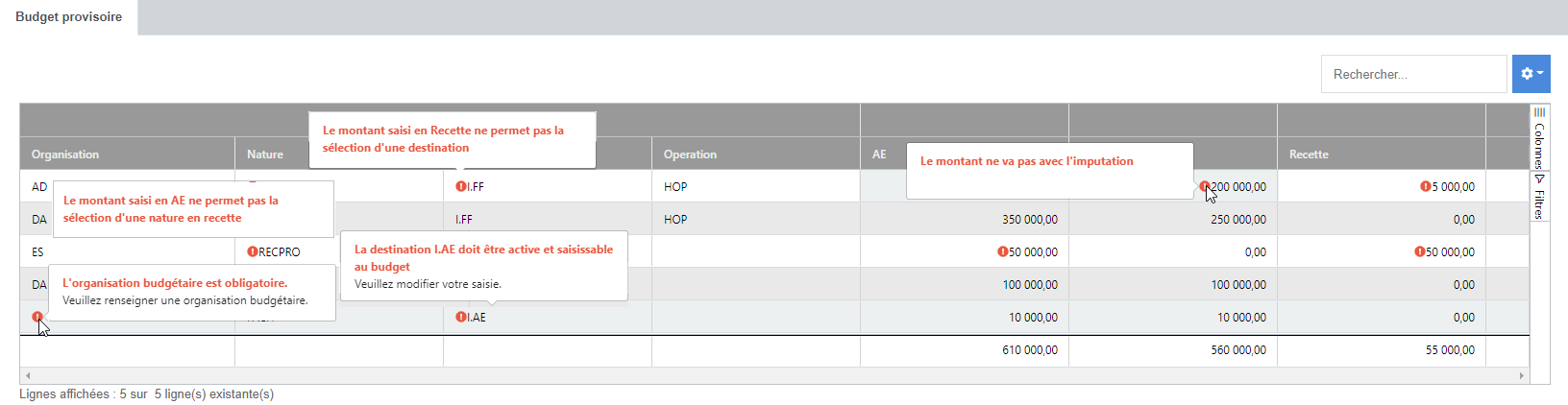Click the error icon before 200 000,00
The height and width of the screenshot is (405, 1568).
tap(1204, 186)
